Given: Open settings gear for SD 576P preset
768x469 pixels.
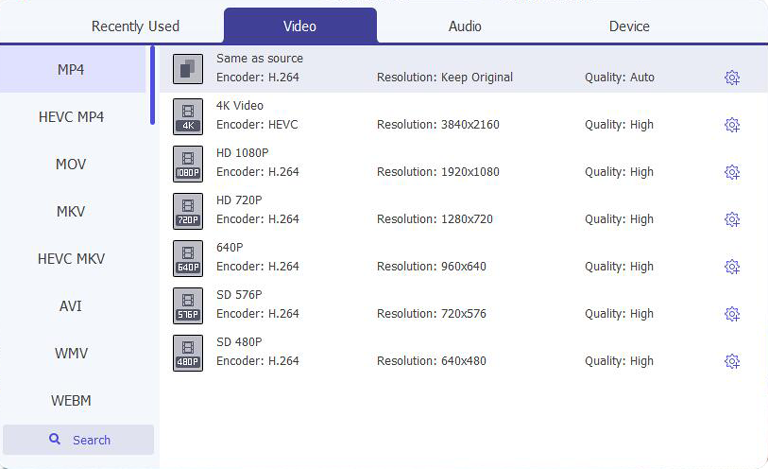Looking at the screenshot, I should (732, 314).
